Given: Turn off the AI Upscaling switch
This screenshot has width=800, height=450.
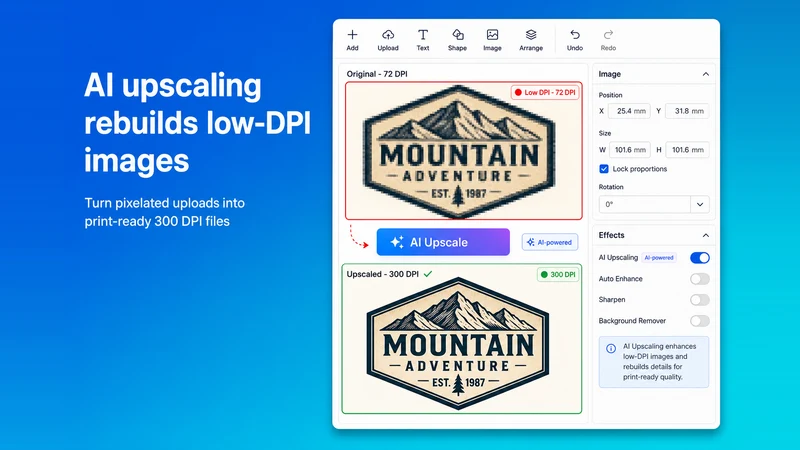Looking at the screenshot, I should [x=699, y=258].
